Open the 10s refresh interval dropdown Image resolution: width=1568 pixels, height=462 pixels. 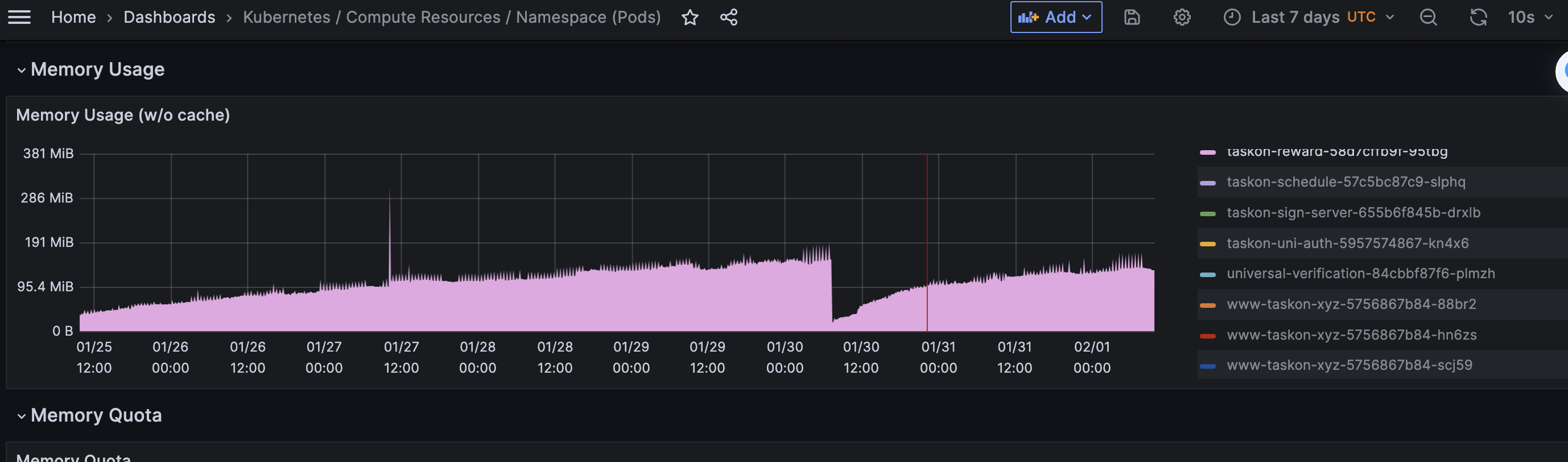[1530, 17]
